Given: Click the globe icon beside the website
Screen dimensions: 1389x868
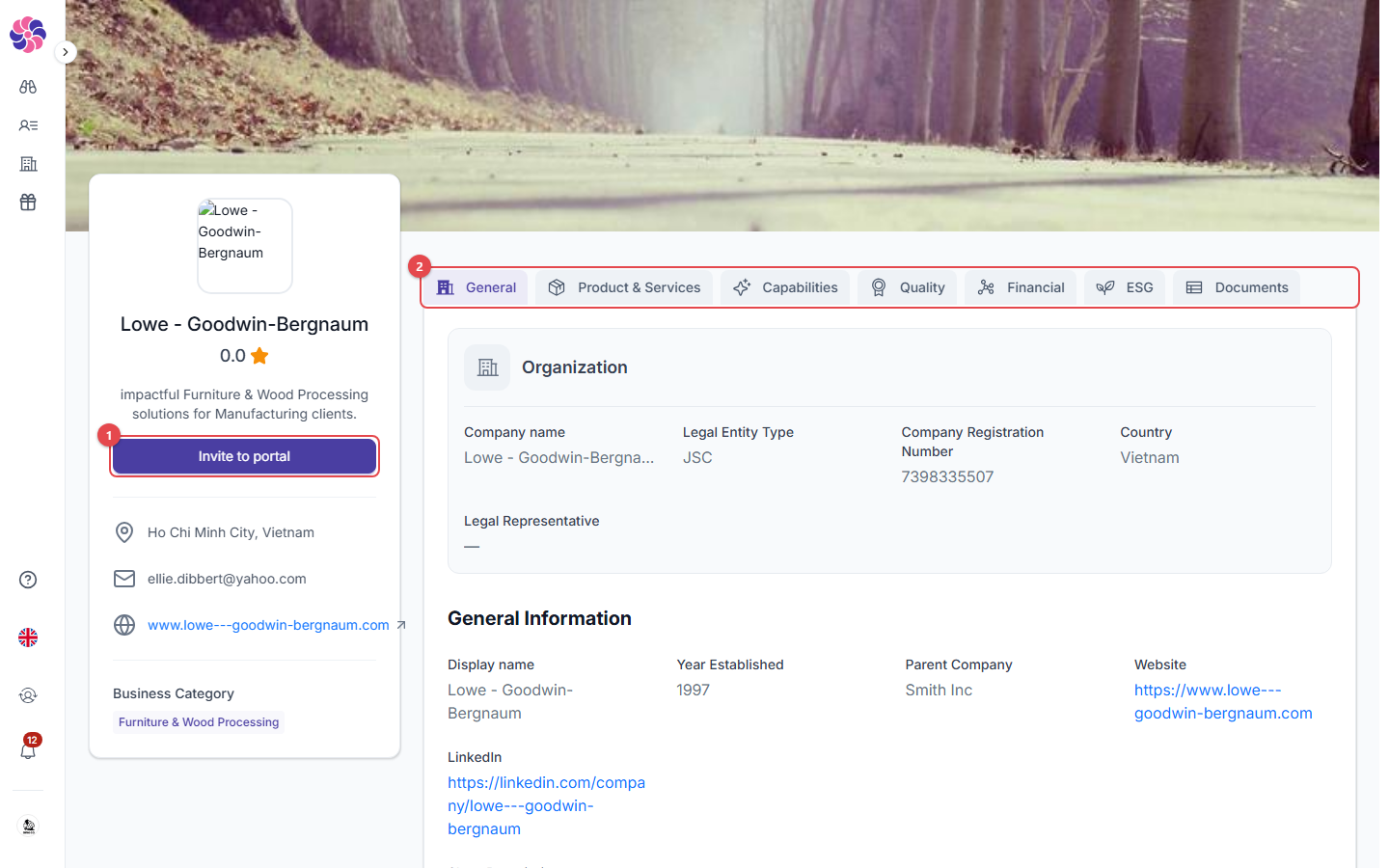Looking at the screenshot, I should [x=124, y=625].
